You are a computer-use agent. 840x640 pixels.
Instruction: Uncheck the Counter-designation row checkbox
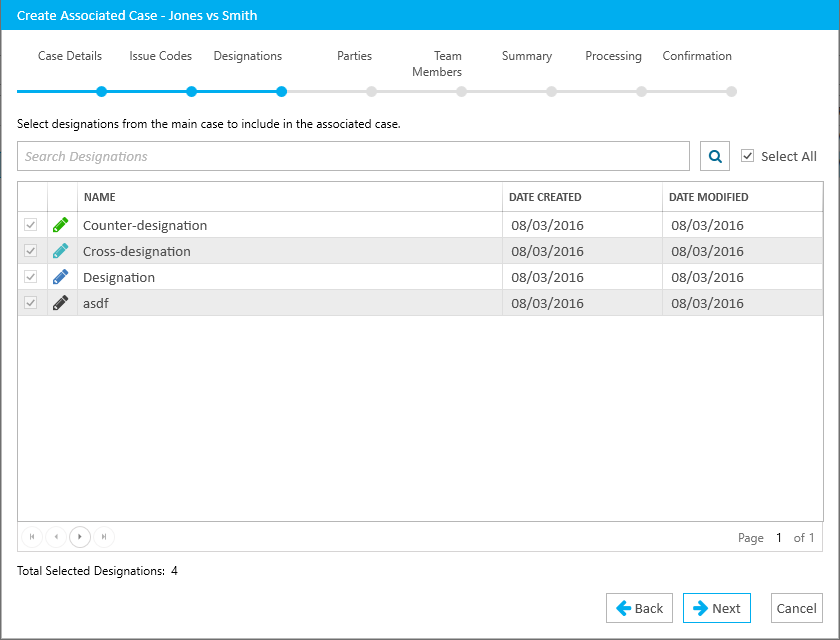[31, 225]
